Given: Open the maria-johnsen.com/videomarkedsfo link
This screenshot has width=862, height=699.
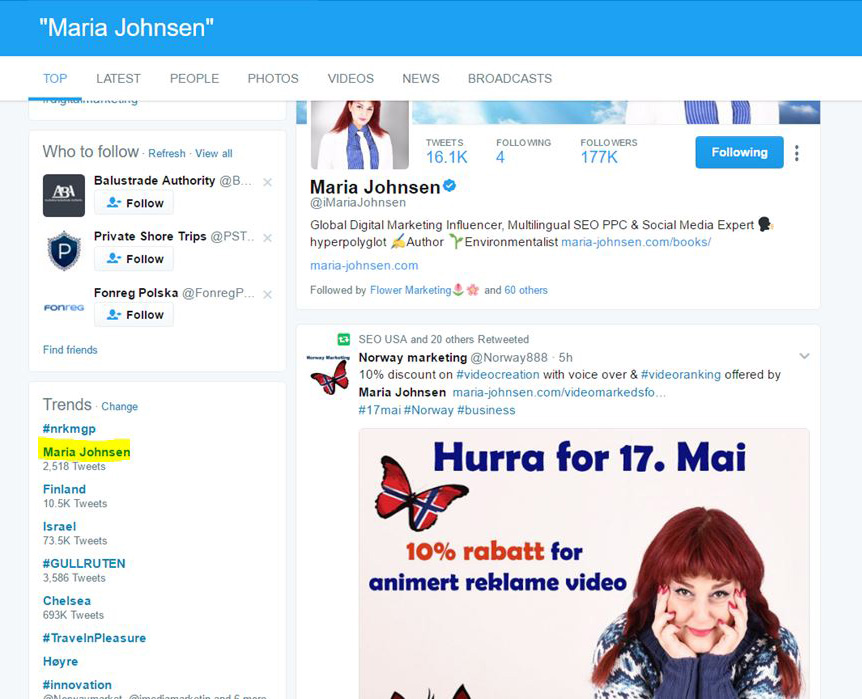Looking at the screenshot, I should click(x=559, y=392).
